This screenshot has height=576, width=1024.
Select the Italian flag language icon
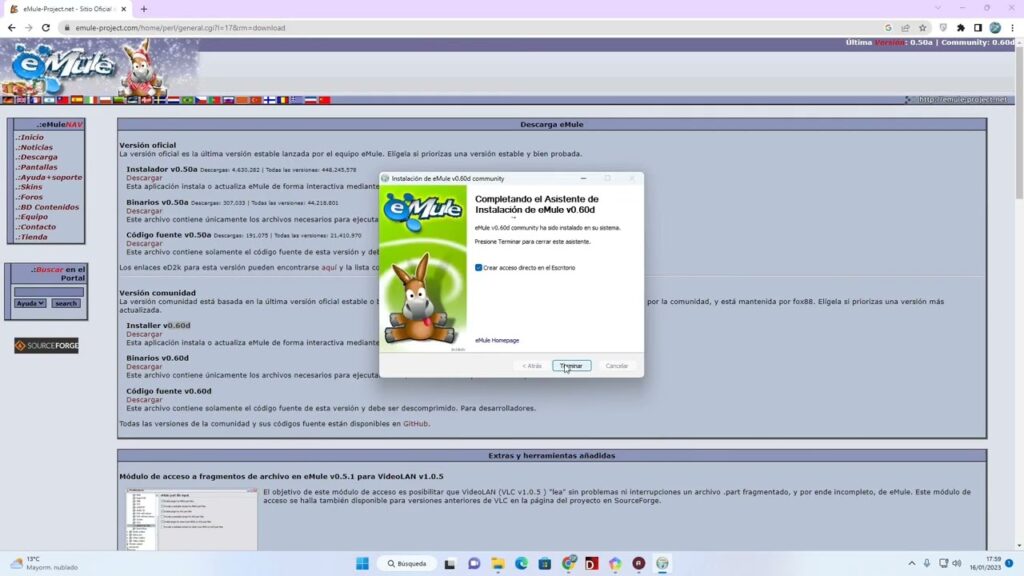pyautogui.click(x=91, y=100)
